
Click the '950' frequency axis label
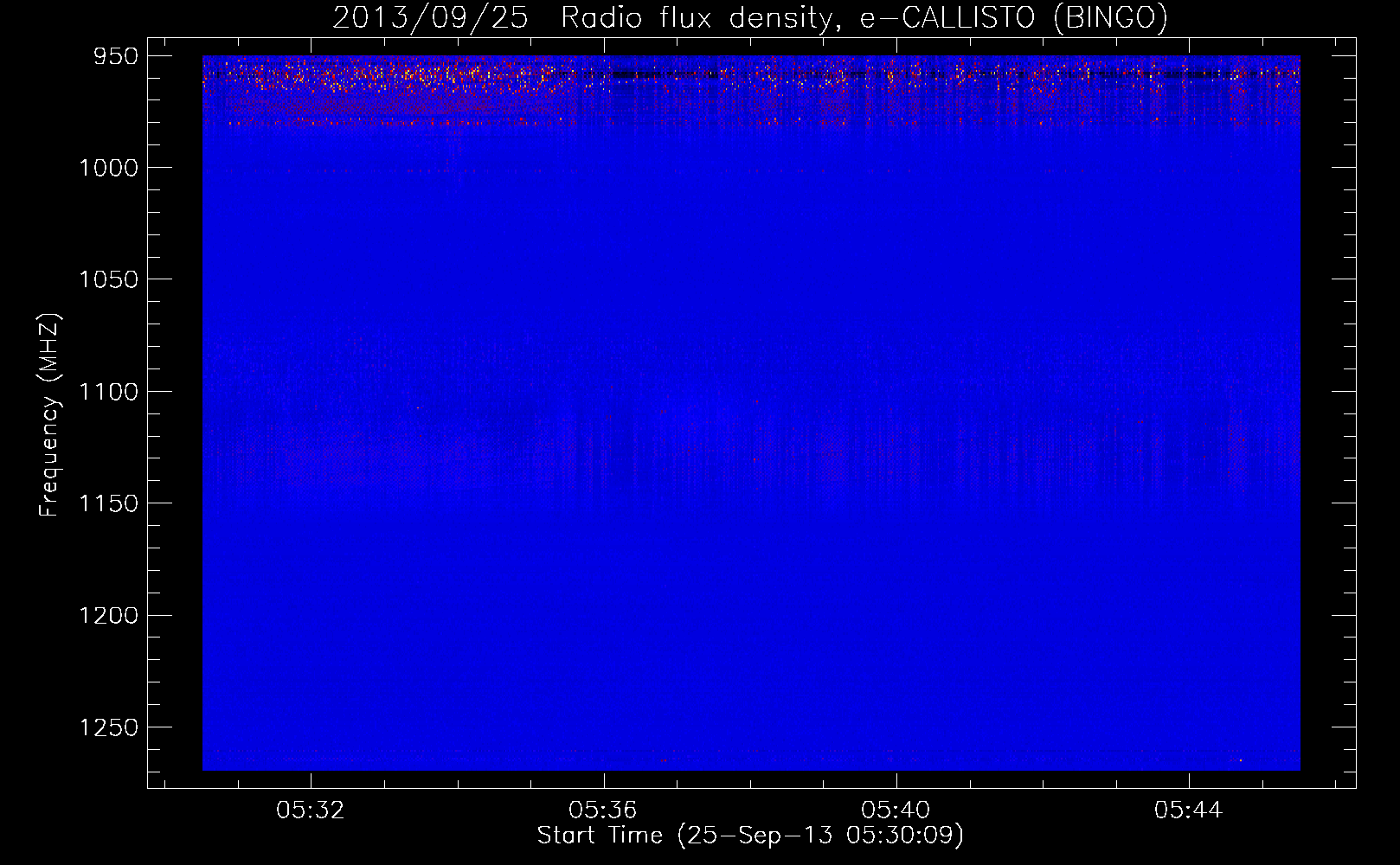[116, 56]
